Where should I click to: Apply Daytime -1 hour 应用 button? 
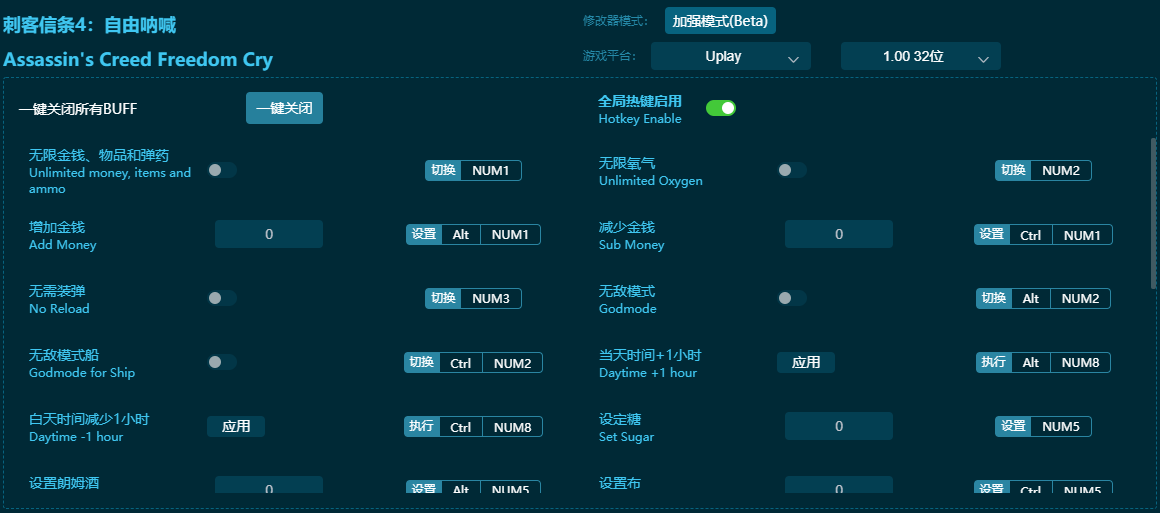pyautogui.click(x=236, y=426)
